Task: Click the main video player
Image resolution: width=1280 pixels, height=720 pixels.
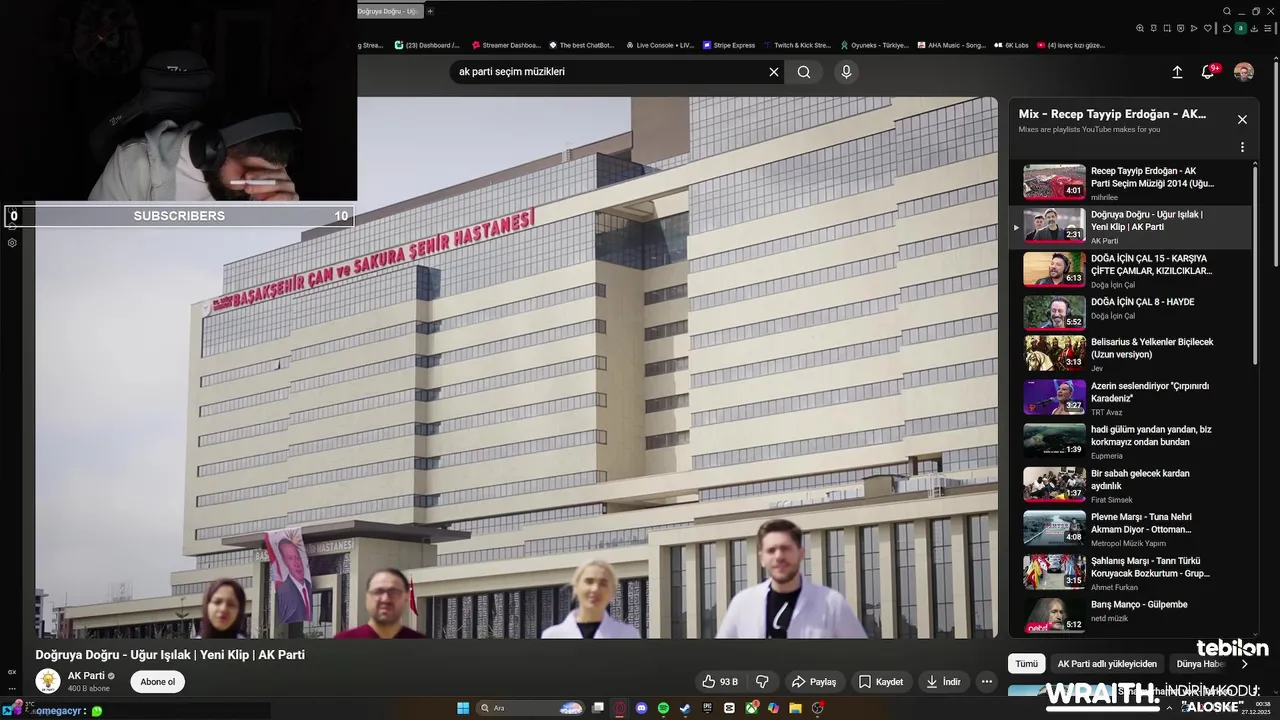Action: coord(516,367)
